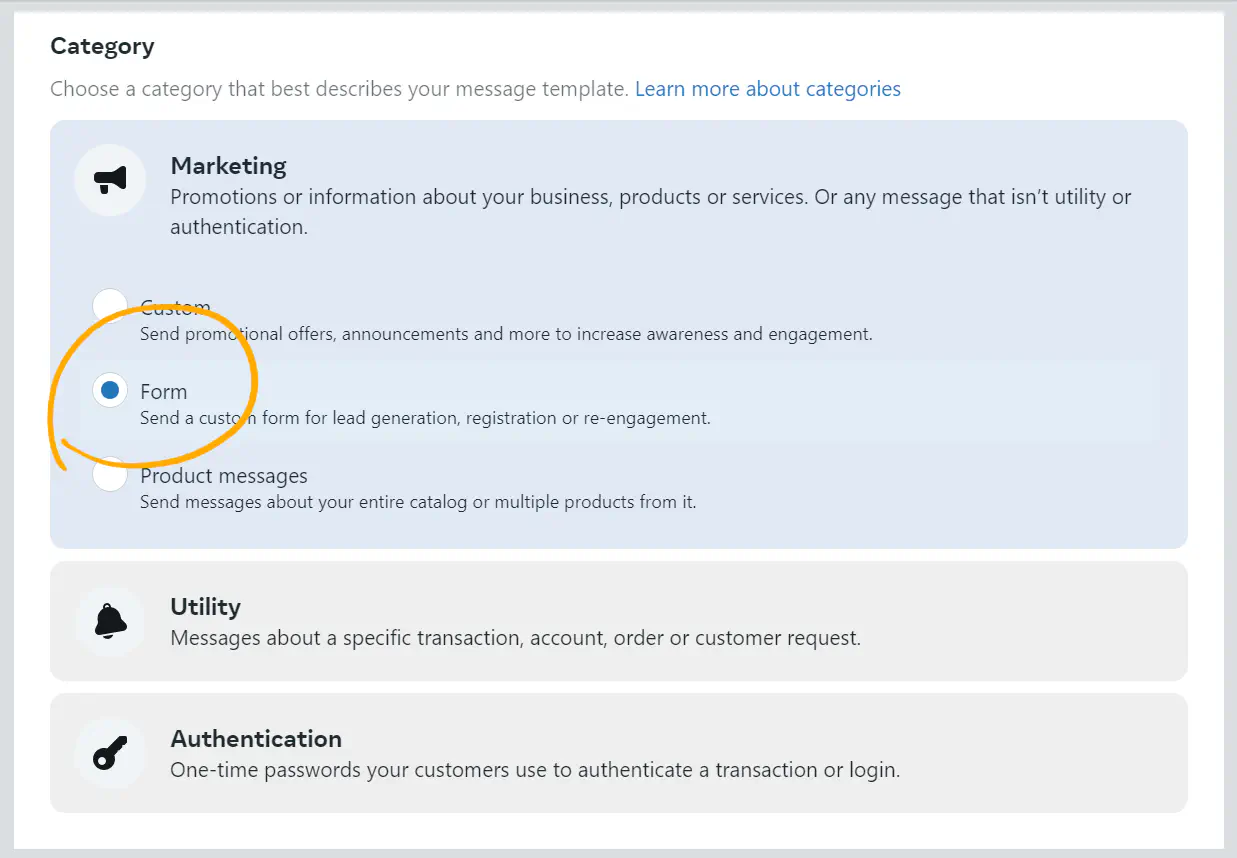Click the Utility description about transactions and orders
The width and height of the screenshot is (1237, 858).
[515, 638]
